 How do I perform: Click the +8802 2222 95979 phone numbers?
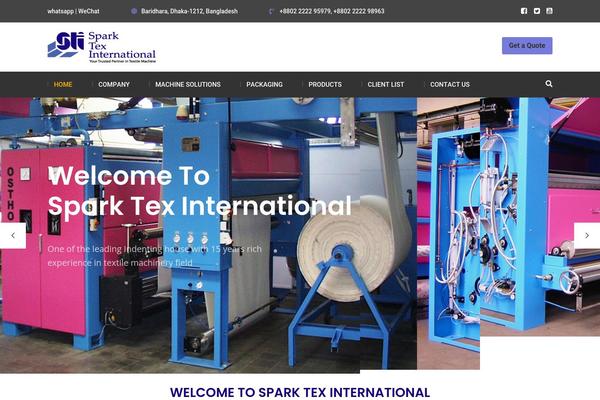pyautogui.click(x=332, y=11)
